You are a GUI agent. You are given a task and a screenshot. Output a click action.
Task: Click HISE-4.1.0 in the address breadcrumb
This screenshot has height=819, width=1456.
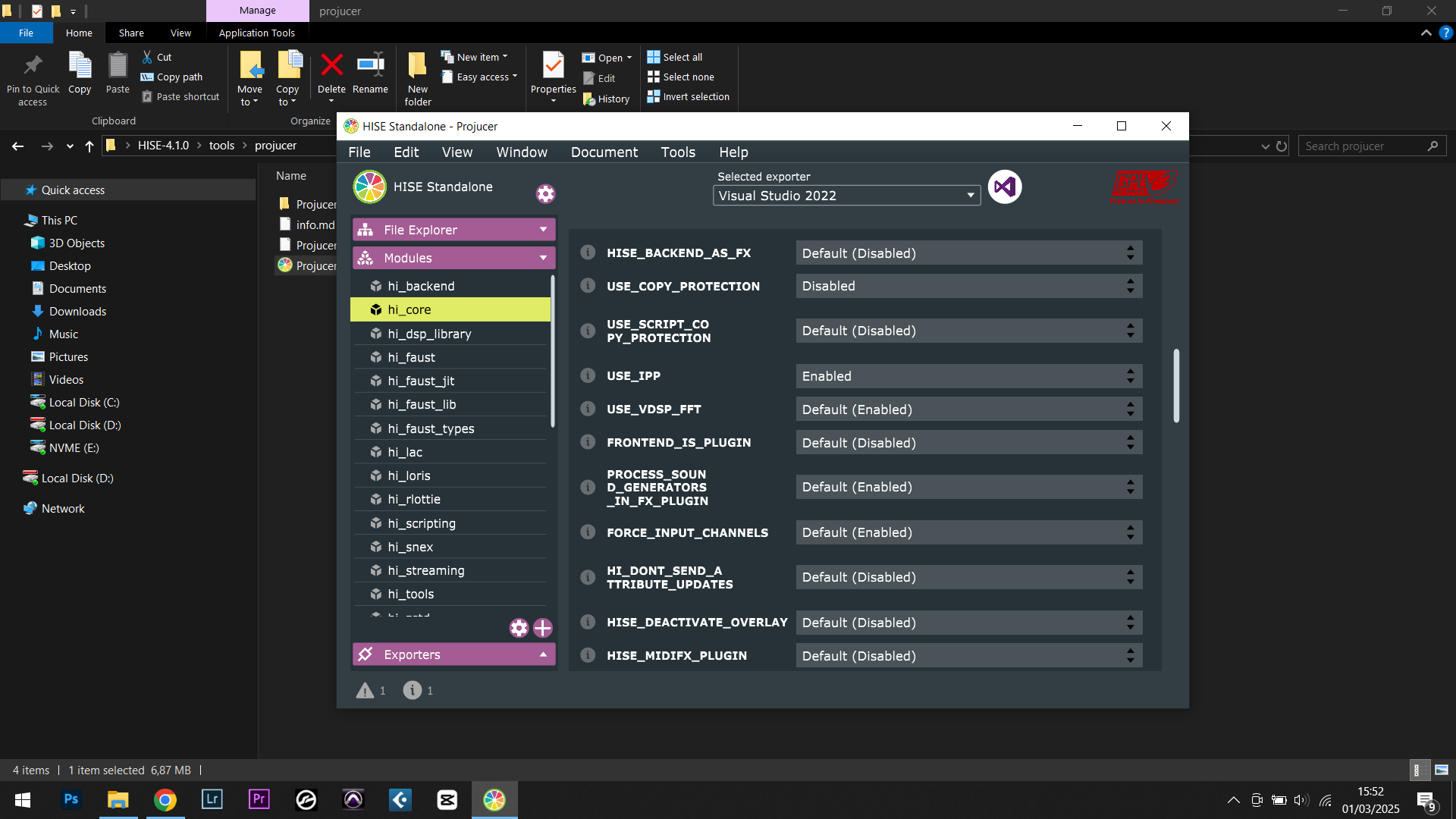click(x=163, y=146)
